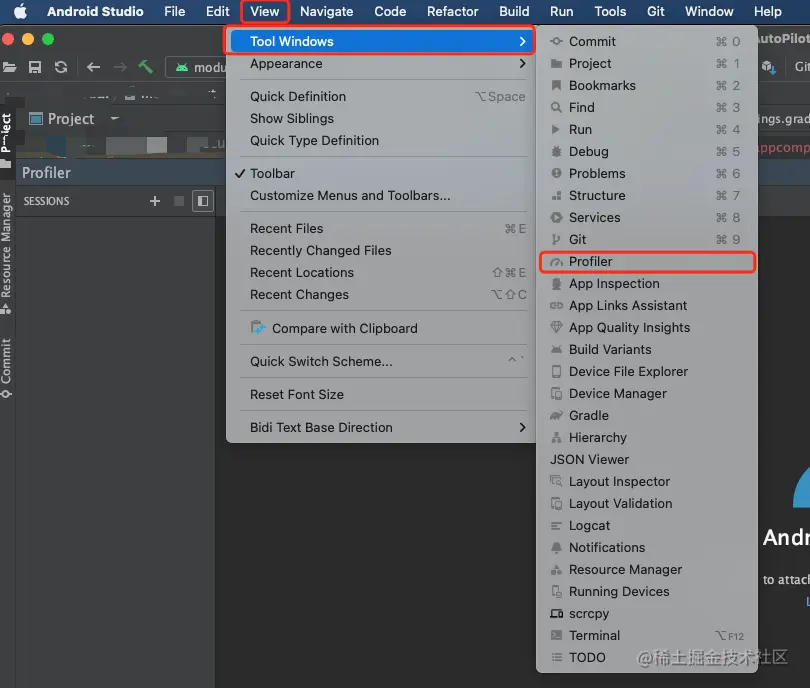Click the Compare with Clipboard icon
Screen dimensions: 810x688
(x=258, y=327)
